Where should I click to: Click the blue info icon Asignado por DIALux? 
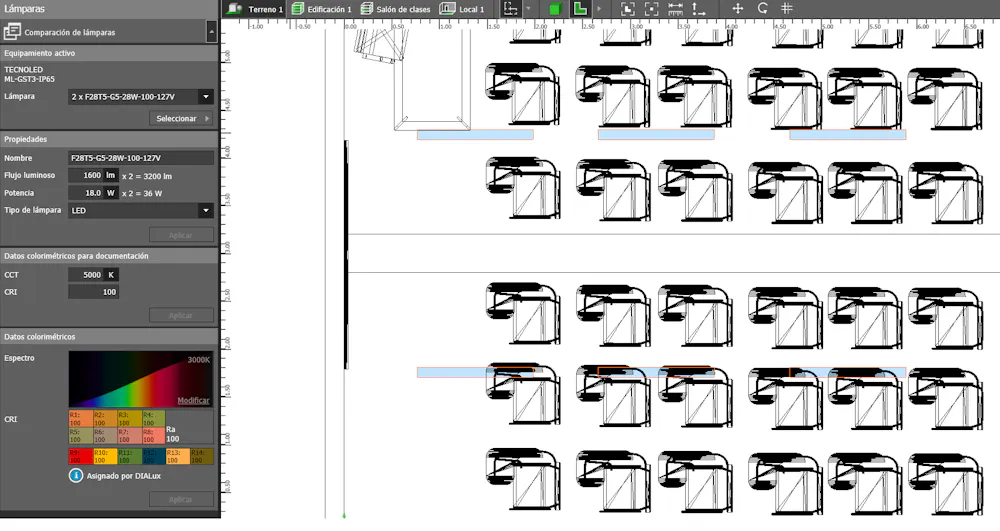click(75, 476)
